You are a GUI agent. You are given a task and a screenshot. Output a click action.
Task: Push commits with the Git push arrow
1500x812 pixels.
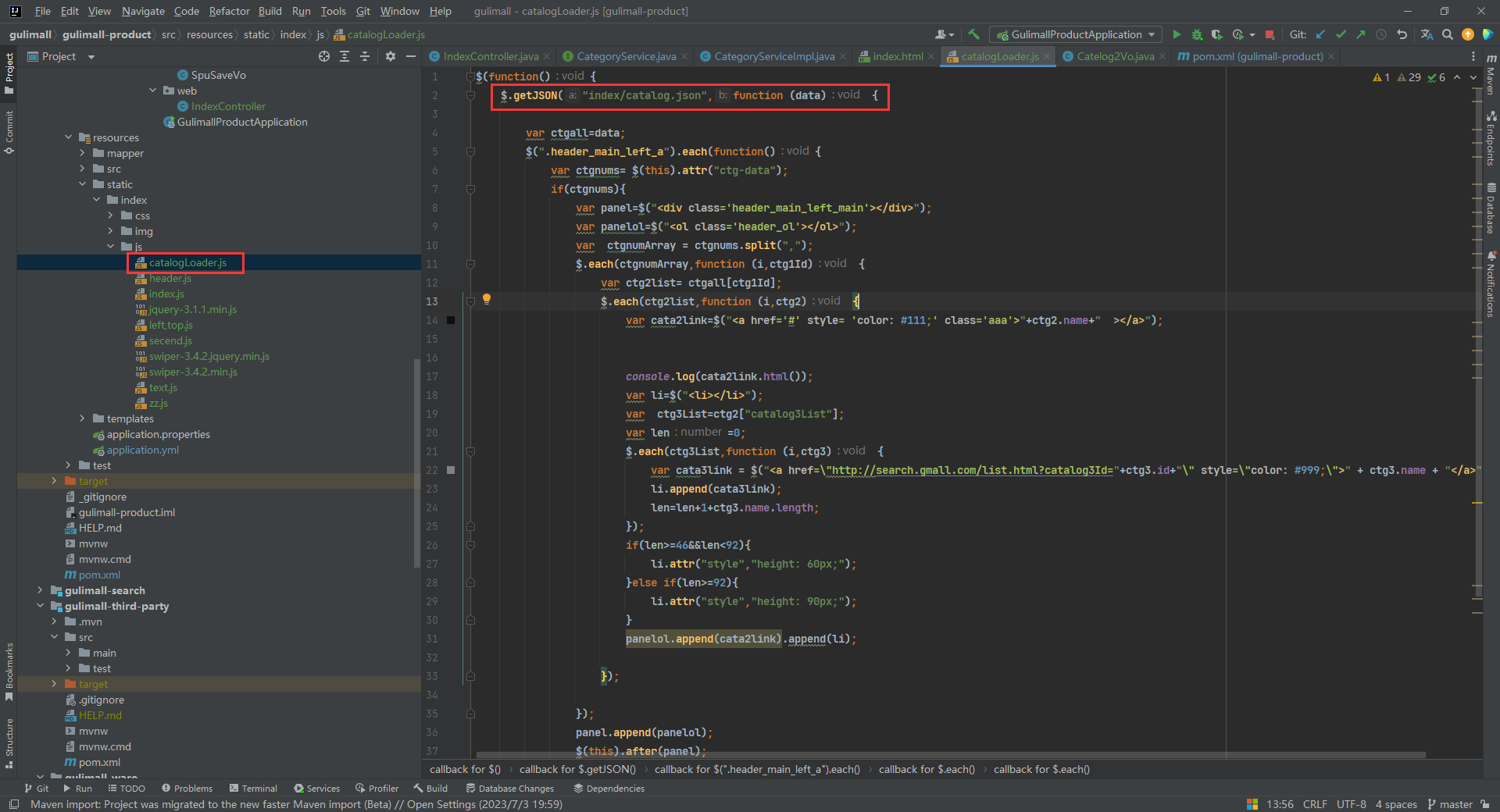tap(1361, 34)
